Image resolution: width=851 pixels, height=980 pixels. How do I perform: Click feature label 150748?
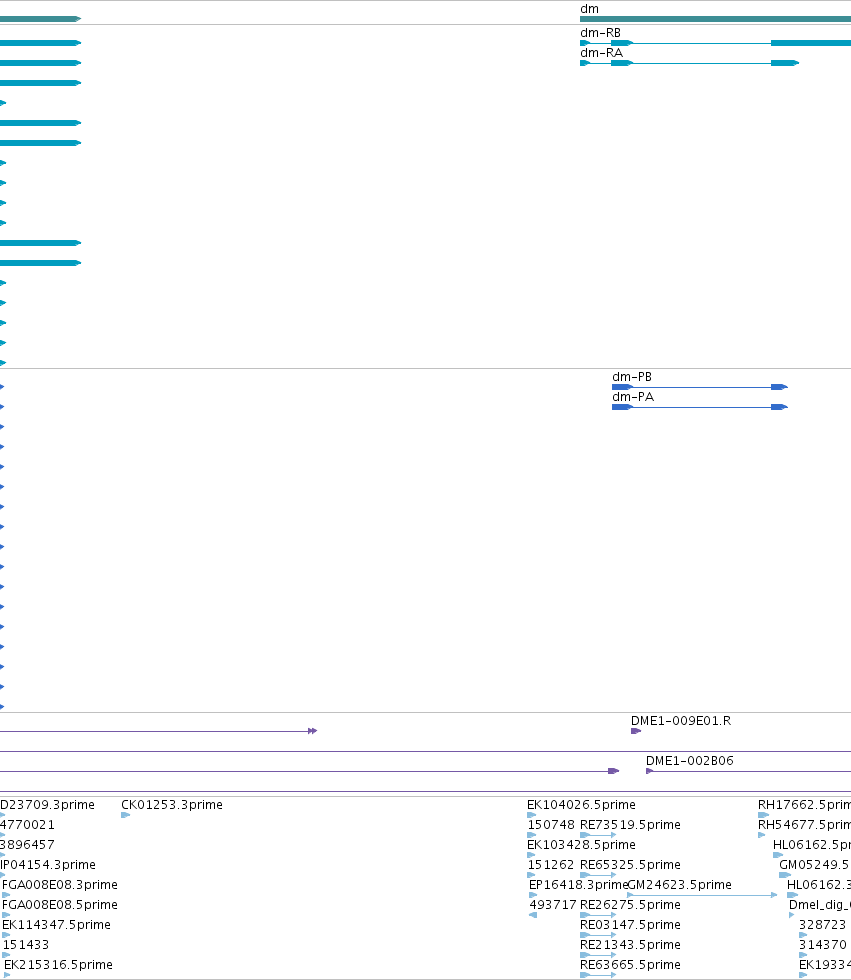pyautogui.click(x=550, y=825)
